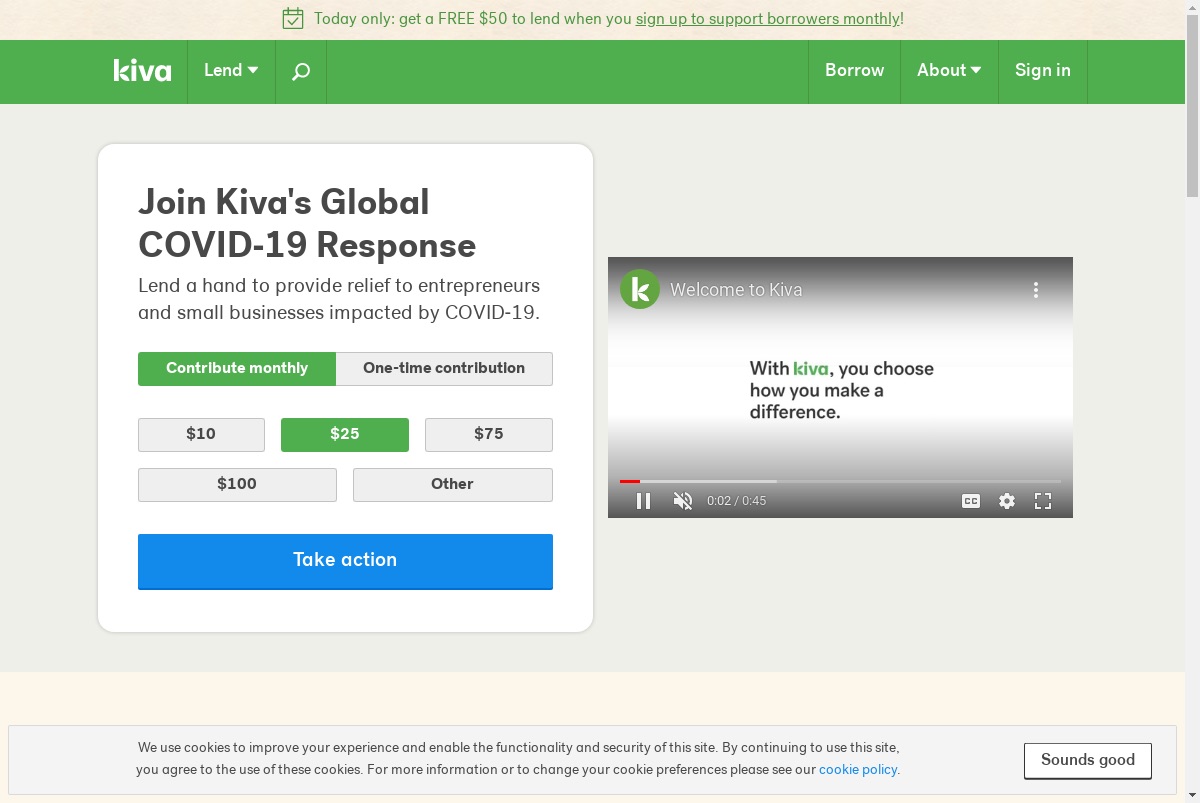Seek on the video progress bar
The width and height of the screenshot is (1200, 803).
[840, 481]
